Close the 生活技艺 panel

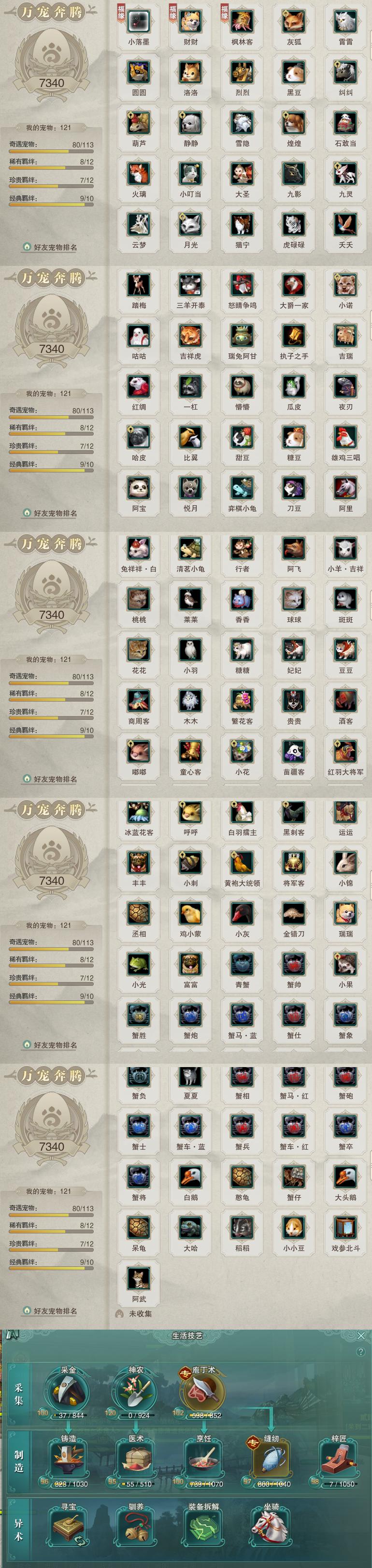click(361, 1335)
